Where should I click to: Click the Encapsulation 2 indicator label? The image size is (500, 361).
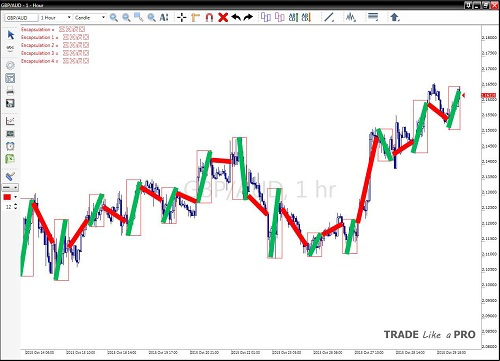[x=39, y=45]
